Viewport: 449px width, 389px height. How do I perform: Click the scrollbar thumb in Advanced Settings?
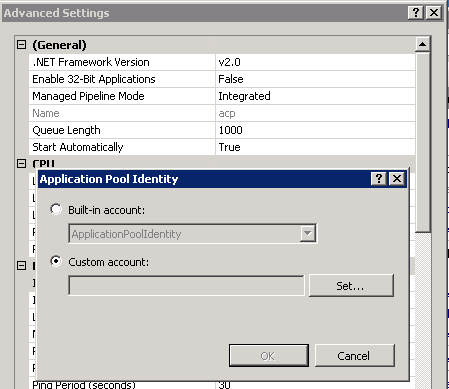click(422, 142)
